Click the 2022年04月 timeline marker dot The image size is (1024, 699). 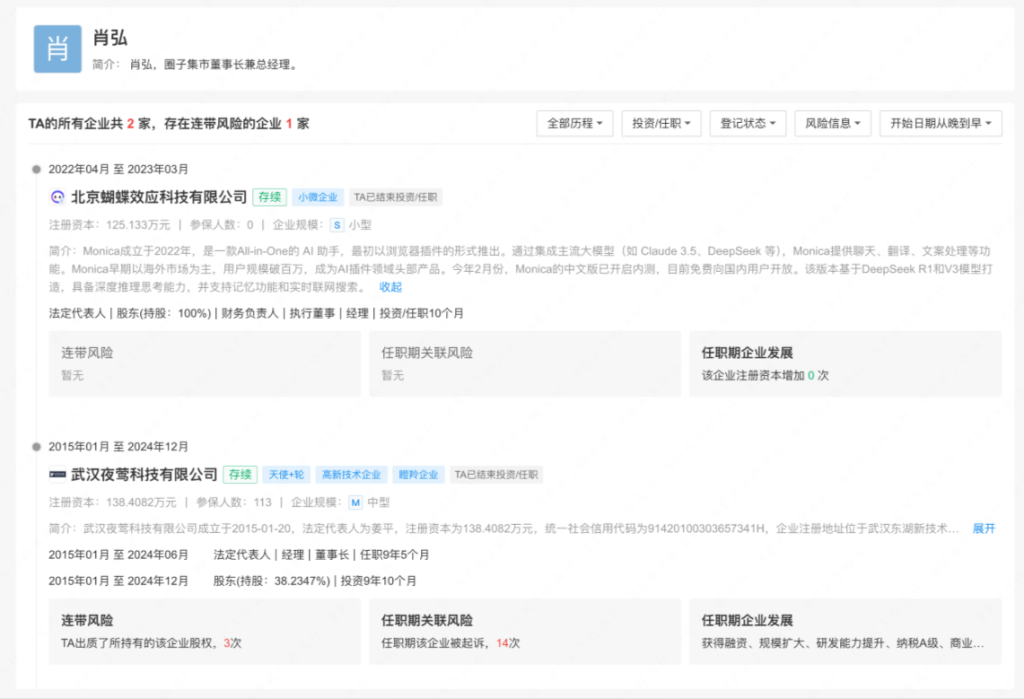(x=37, y=169)
